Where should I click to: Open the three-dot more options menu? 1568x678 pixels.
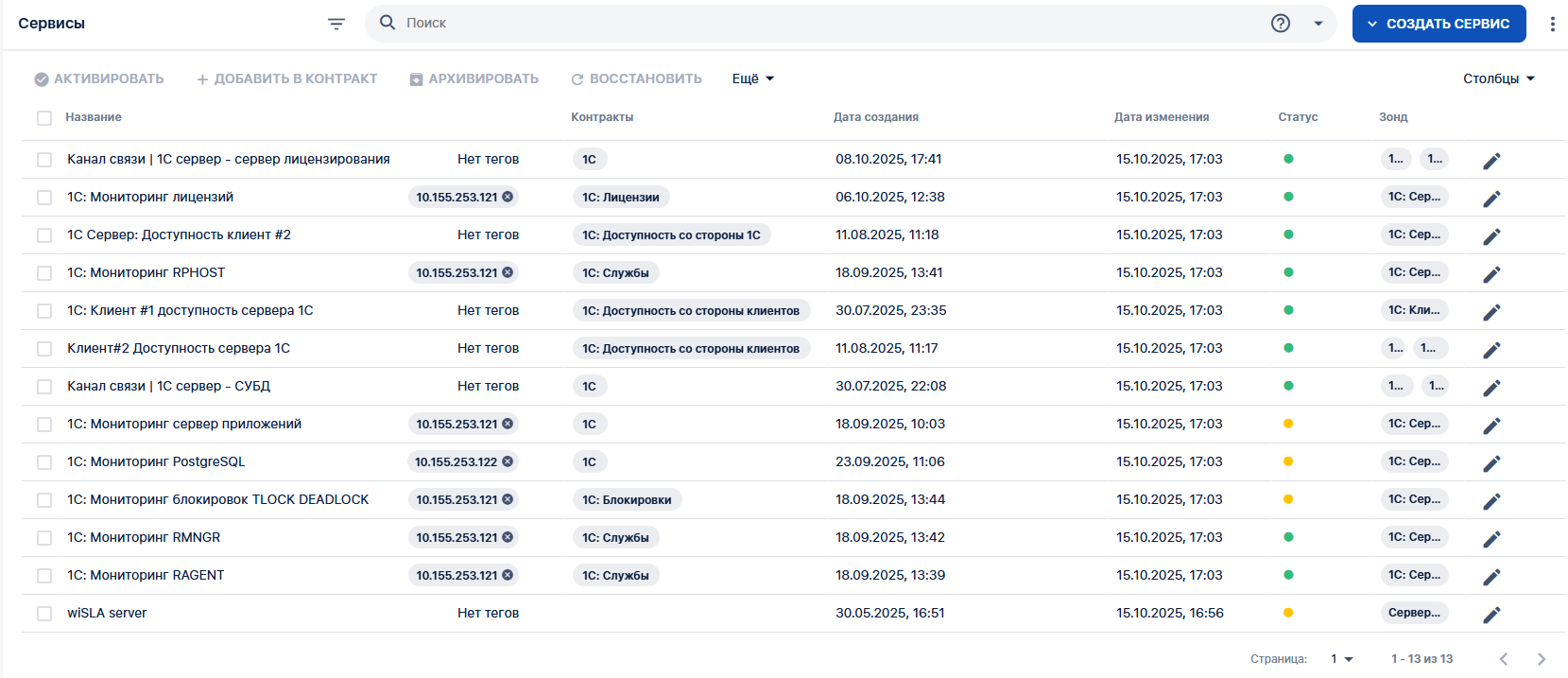pyautogui.click(x=1552, y=24)
